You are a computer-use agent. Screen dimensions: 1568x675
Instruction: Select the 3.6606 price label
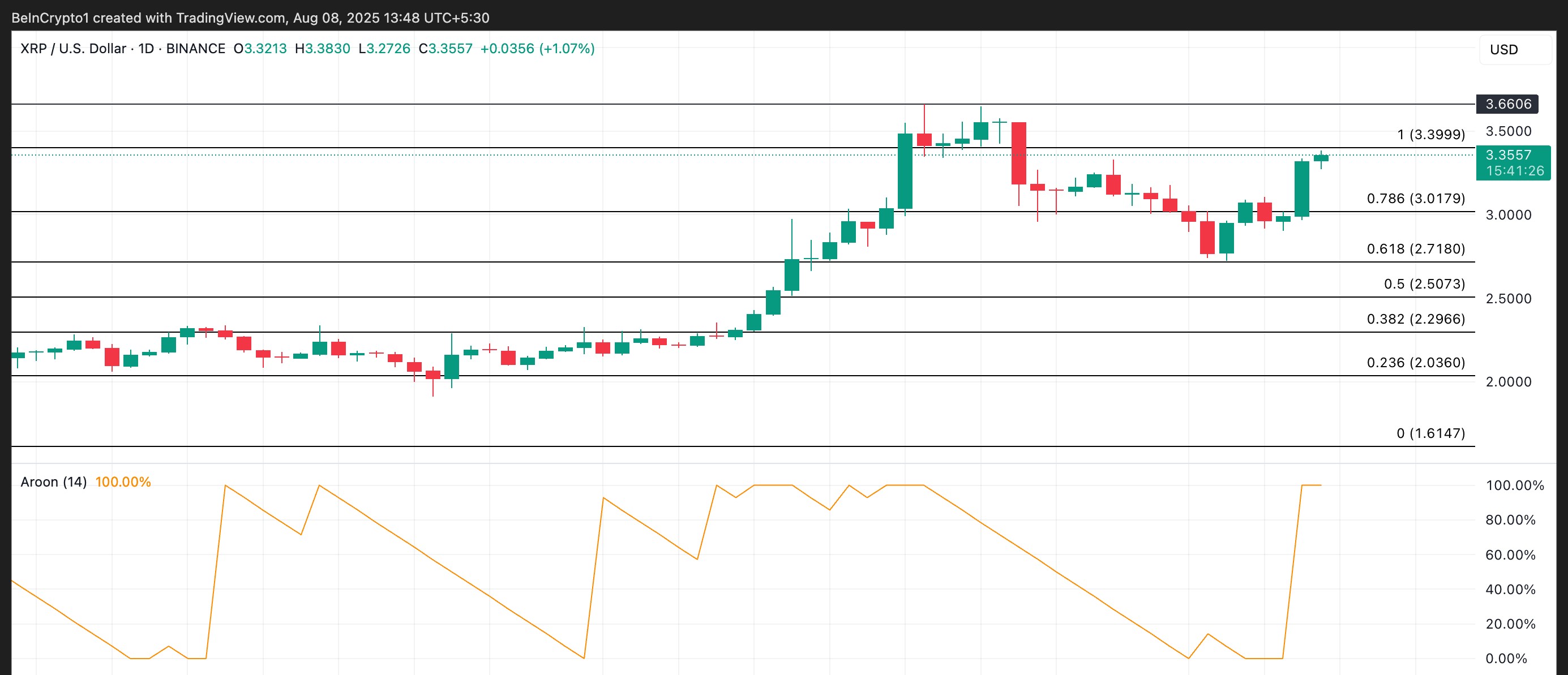1508,104
